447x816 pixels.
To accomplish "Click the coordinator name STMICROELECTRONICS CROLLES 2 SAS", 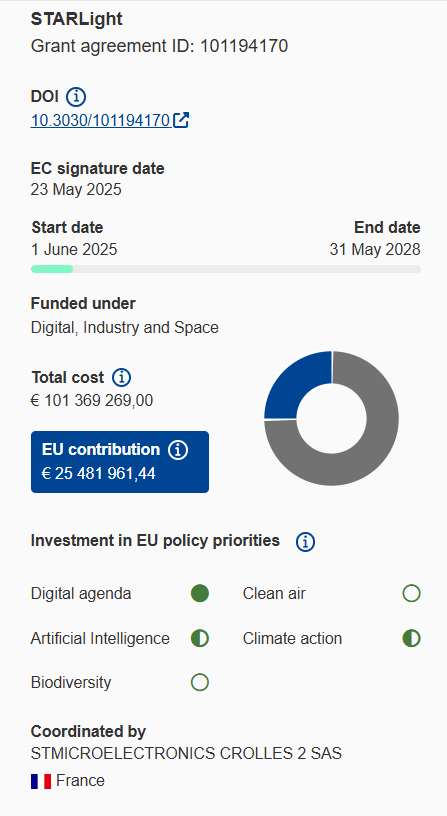I will coord(186,754).
